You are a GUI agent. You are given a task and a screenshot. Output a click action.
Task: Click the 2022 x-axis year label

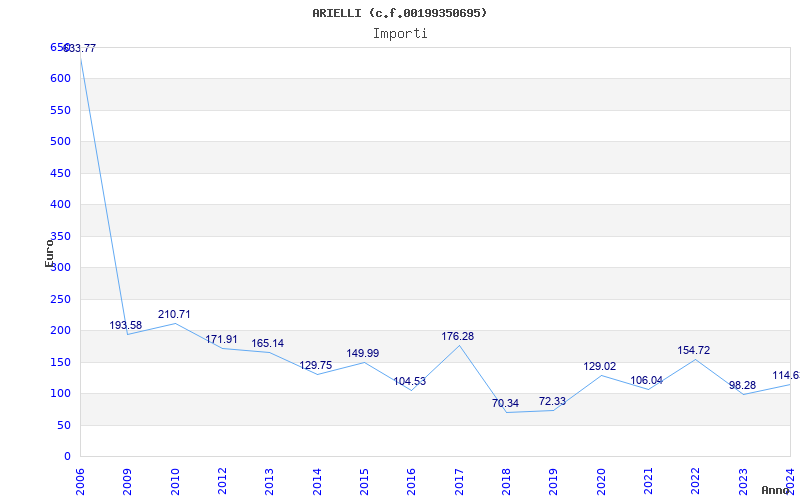pyautogui.click(x=695, y=482)
